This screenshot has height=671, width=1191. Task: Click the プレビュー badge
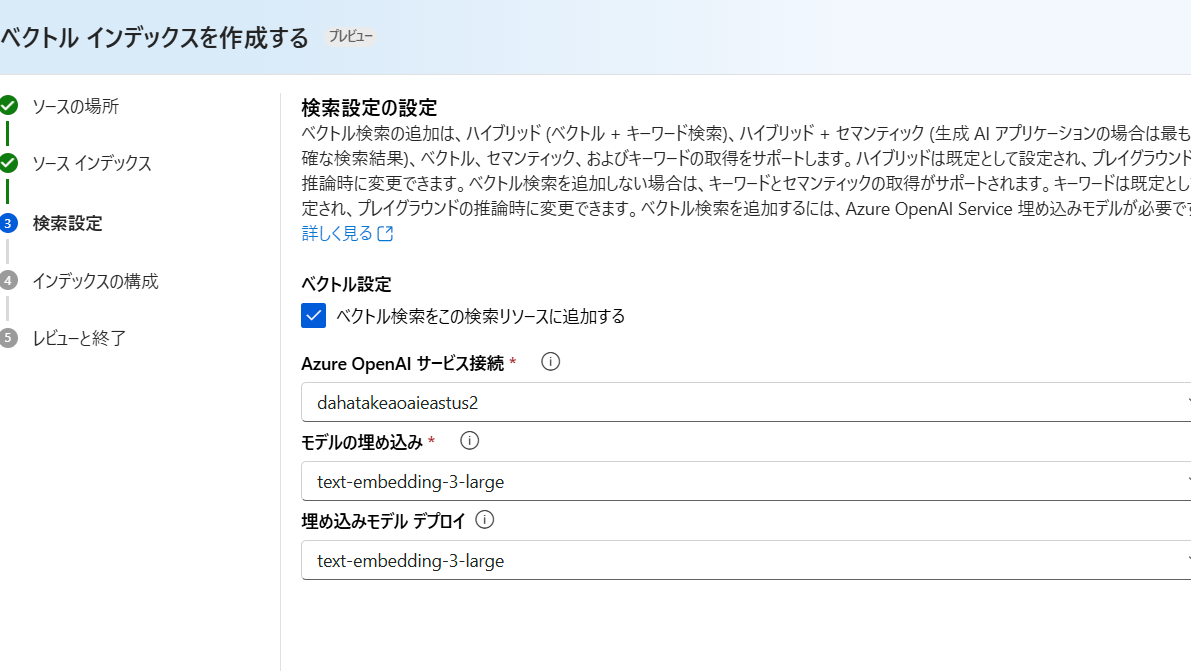pyautogui.click(x=351, y=36)
